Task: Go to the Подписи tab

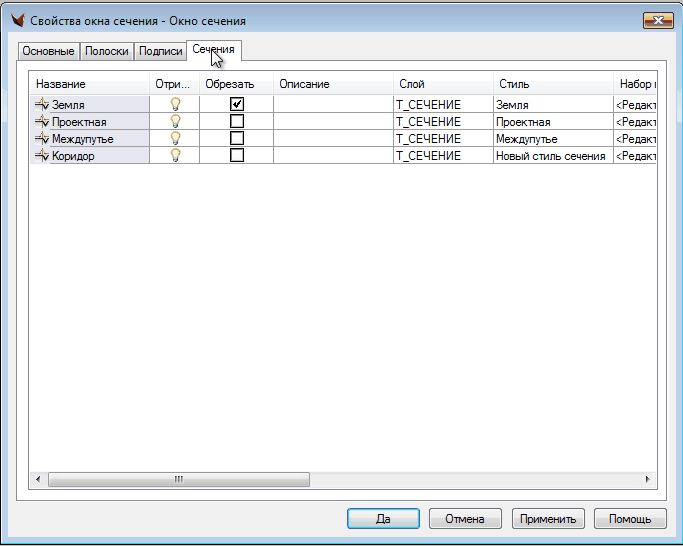Action: (160, 51)
